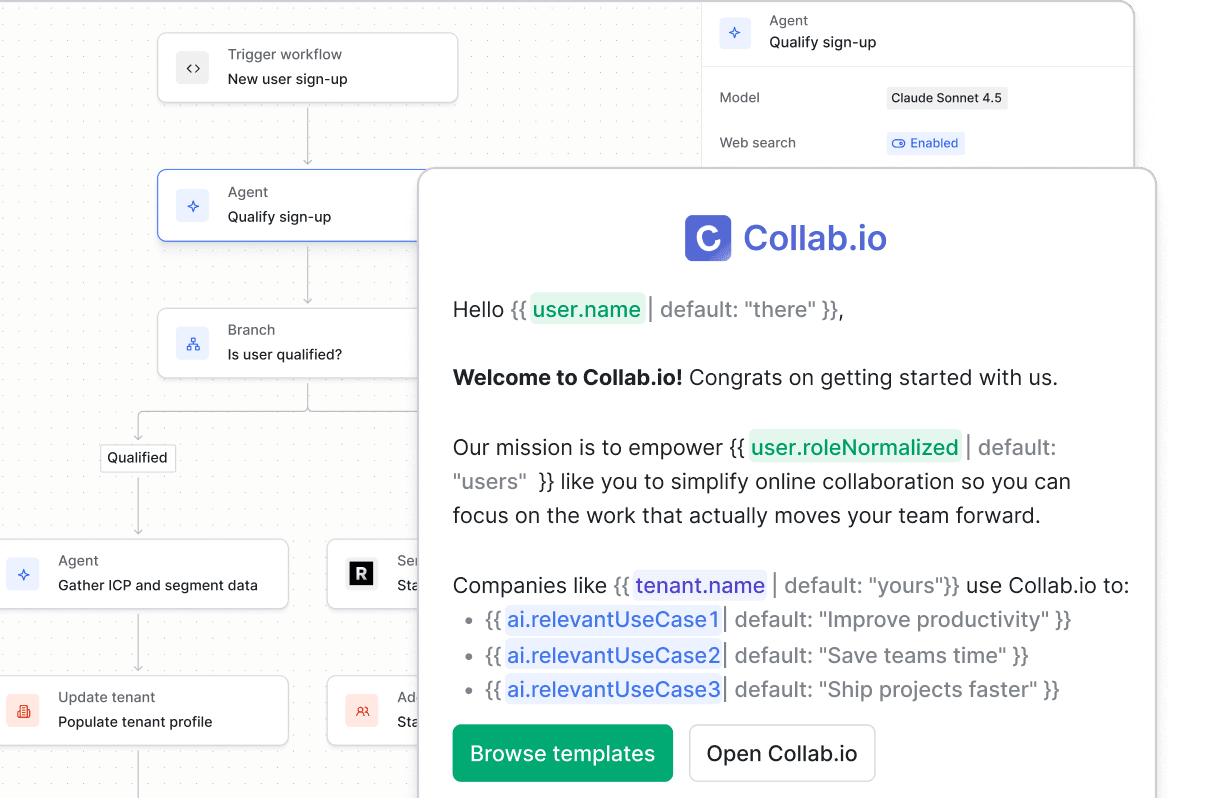The width and height of the screenshot is (1216, 798).
Task: Open the Claude Sonnet 4.5 model selector
Action: coord(946,98)
